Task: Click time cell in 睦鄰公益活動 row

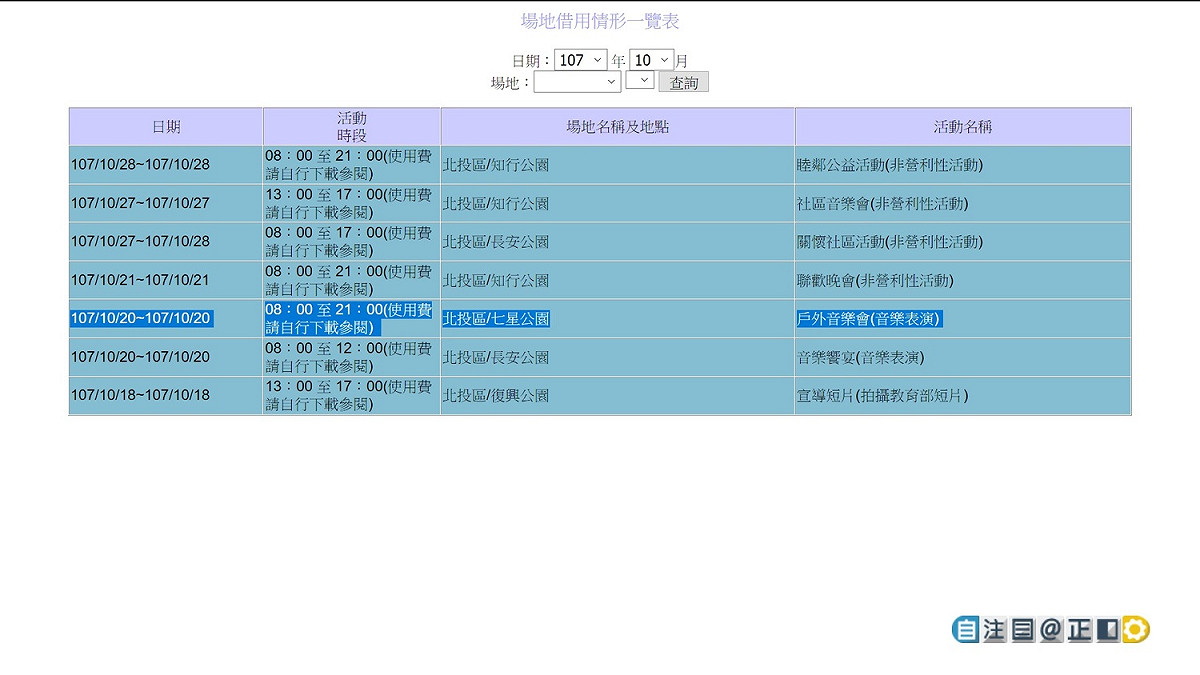Action: tap(352, 165)
